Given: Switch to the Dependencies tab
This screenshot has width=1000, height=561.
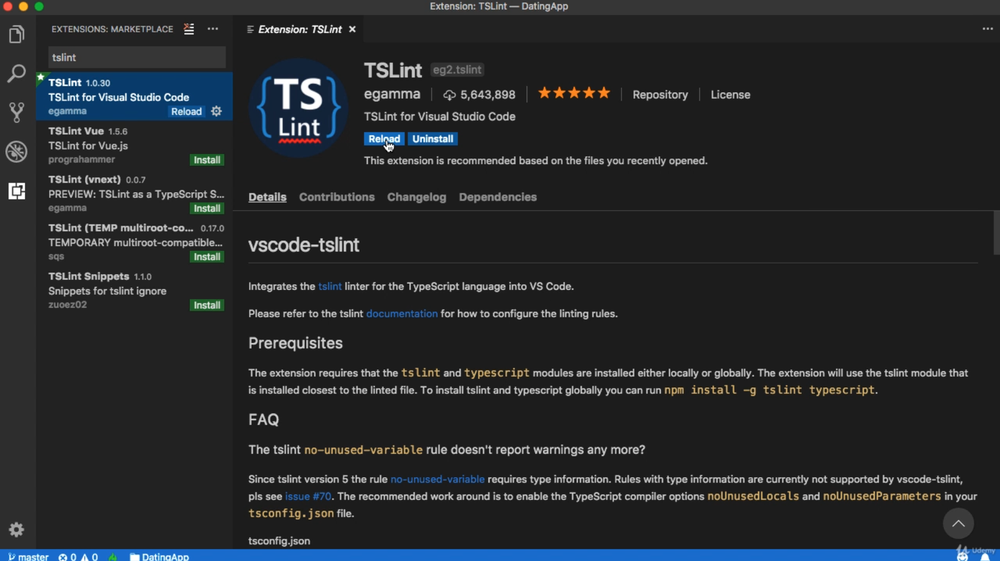Looking at the screenshot, I should [x=497, y=197].
